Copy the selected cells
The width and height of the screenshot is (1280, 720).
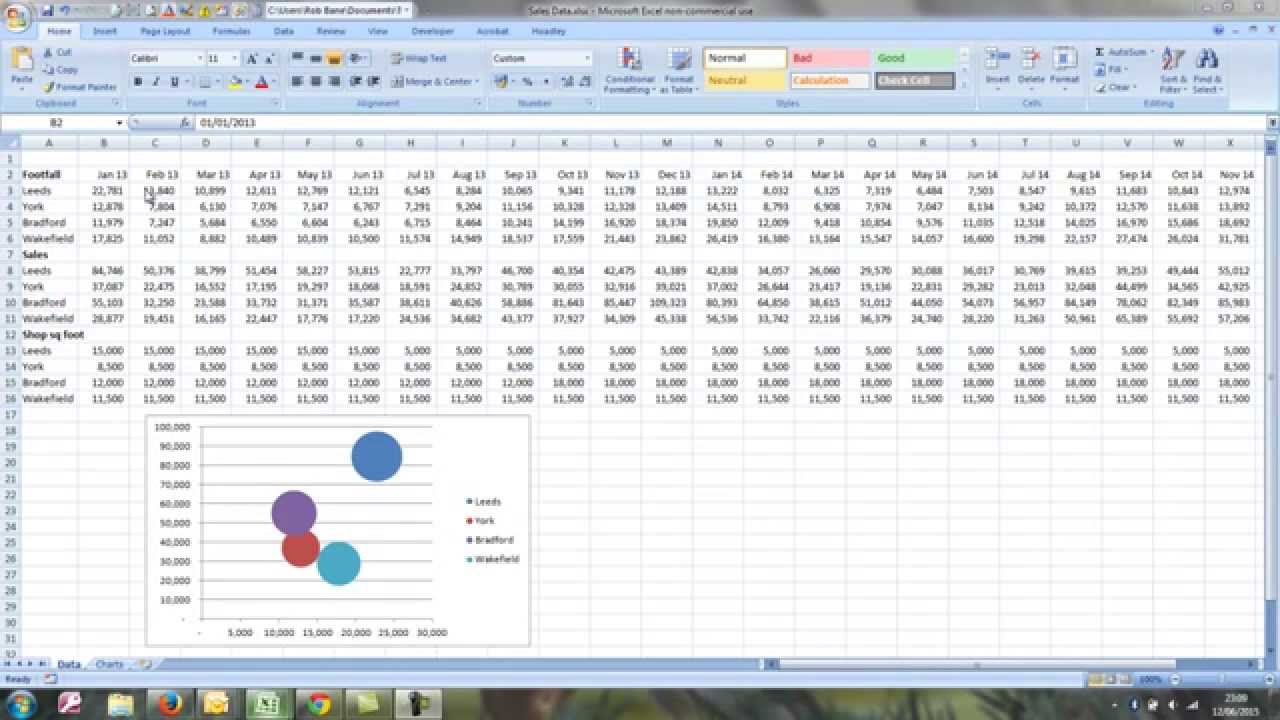[x=60, y=70]
